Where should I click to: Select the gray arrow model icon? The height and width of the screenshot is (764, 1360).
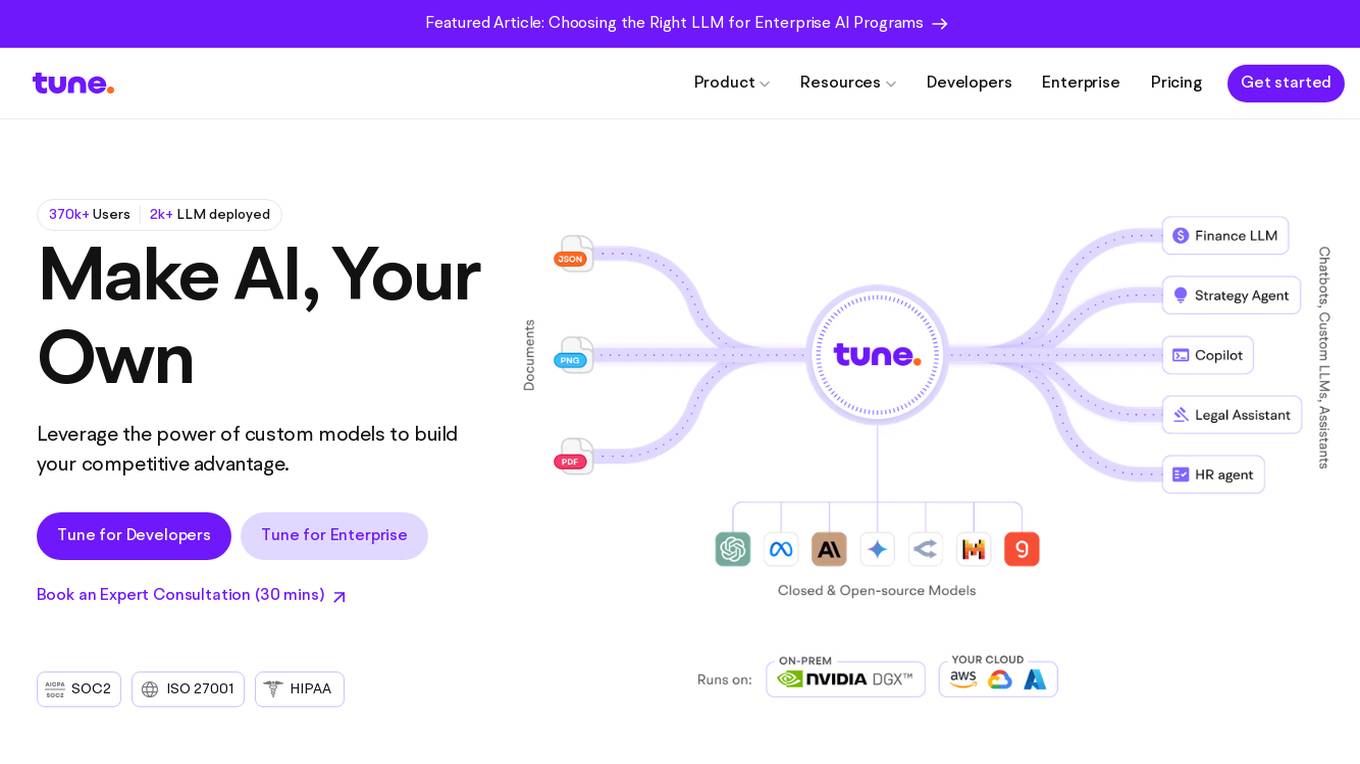coord(926,549)
